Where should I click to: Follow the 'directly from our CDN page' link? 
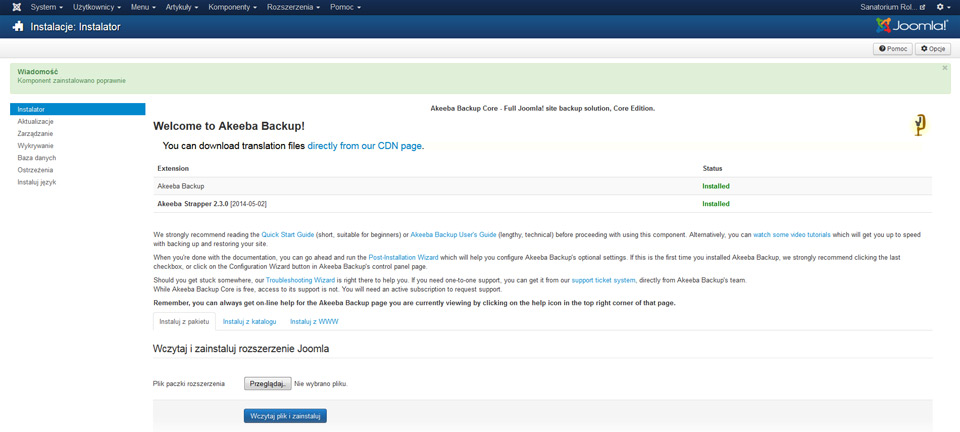[x=365, y=146]
